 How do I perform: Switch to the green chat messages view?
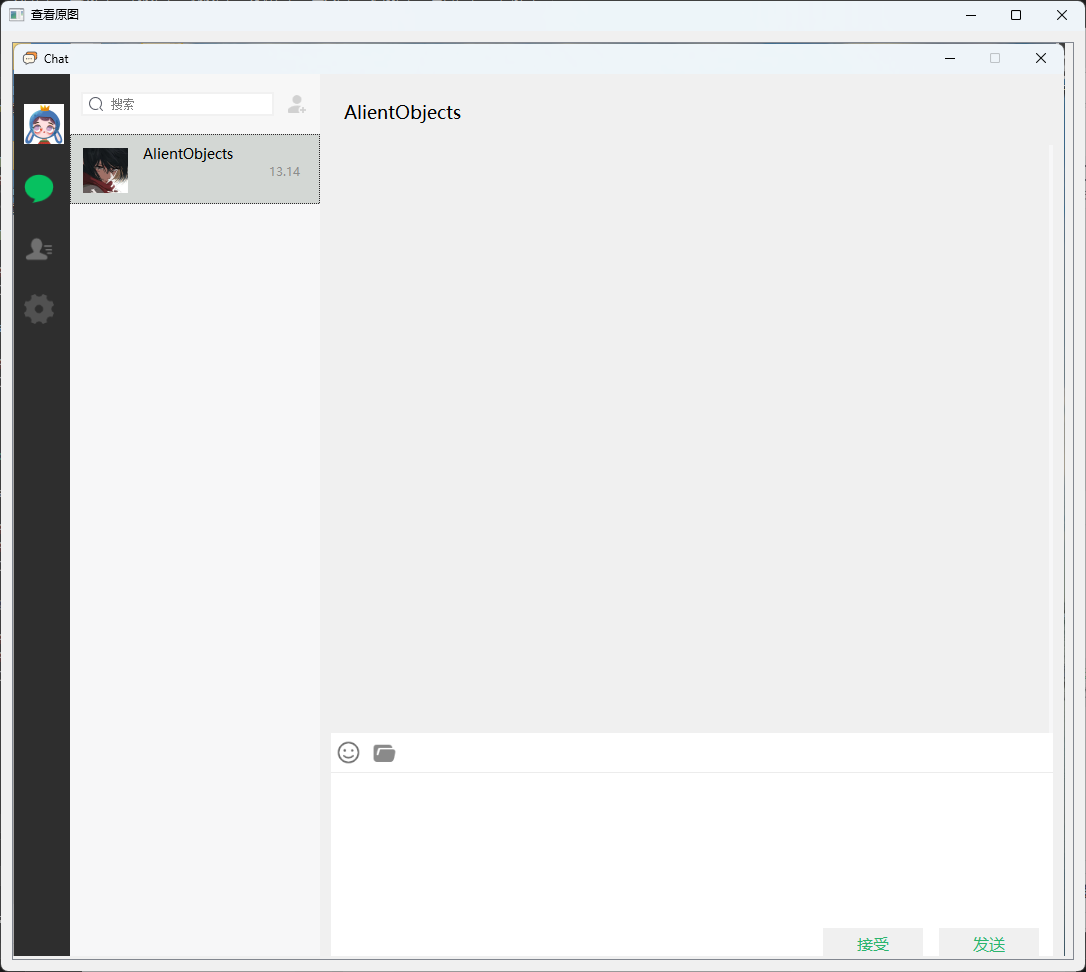click(x=39, y=188)
